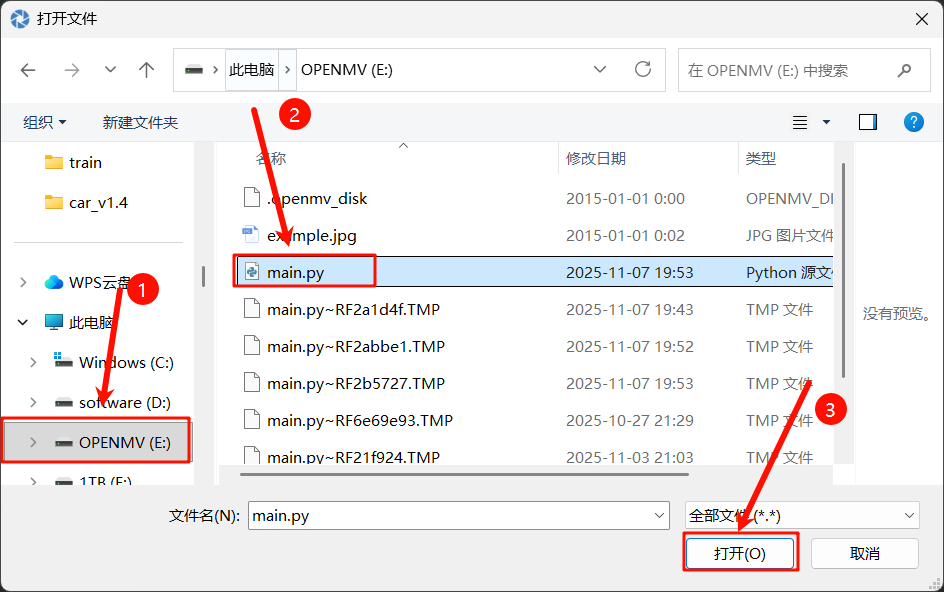Sort by 修改日期 column header
The height and width of the screenshot is (592, 944).
coord(595,158)
